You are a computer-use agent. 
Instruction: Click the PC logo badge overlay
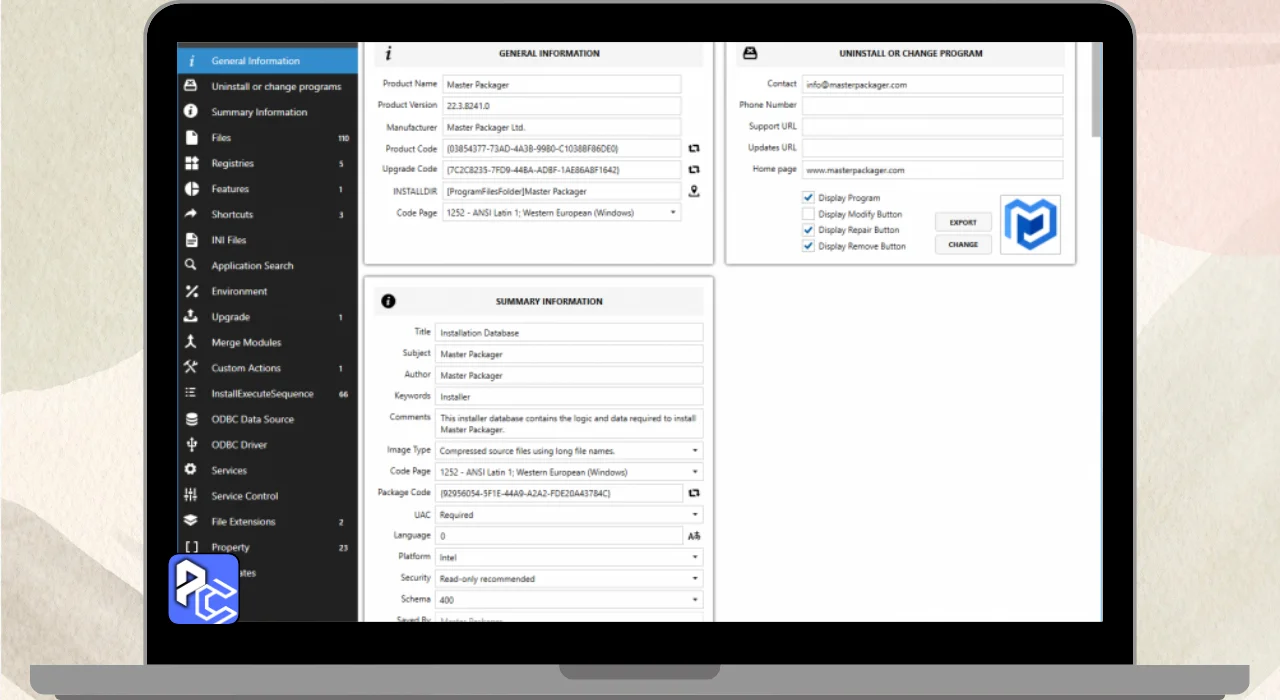point(204,588)
